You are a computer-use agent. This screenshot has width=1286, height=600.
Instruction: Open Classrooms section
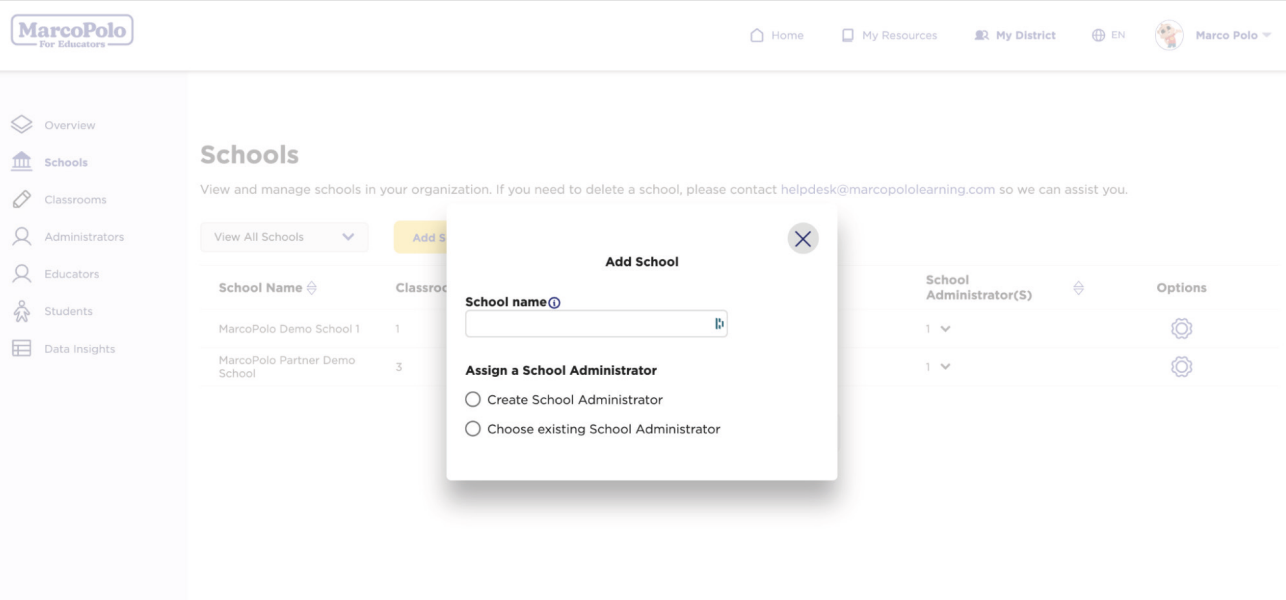point(75,199)
